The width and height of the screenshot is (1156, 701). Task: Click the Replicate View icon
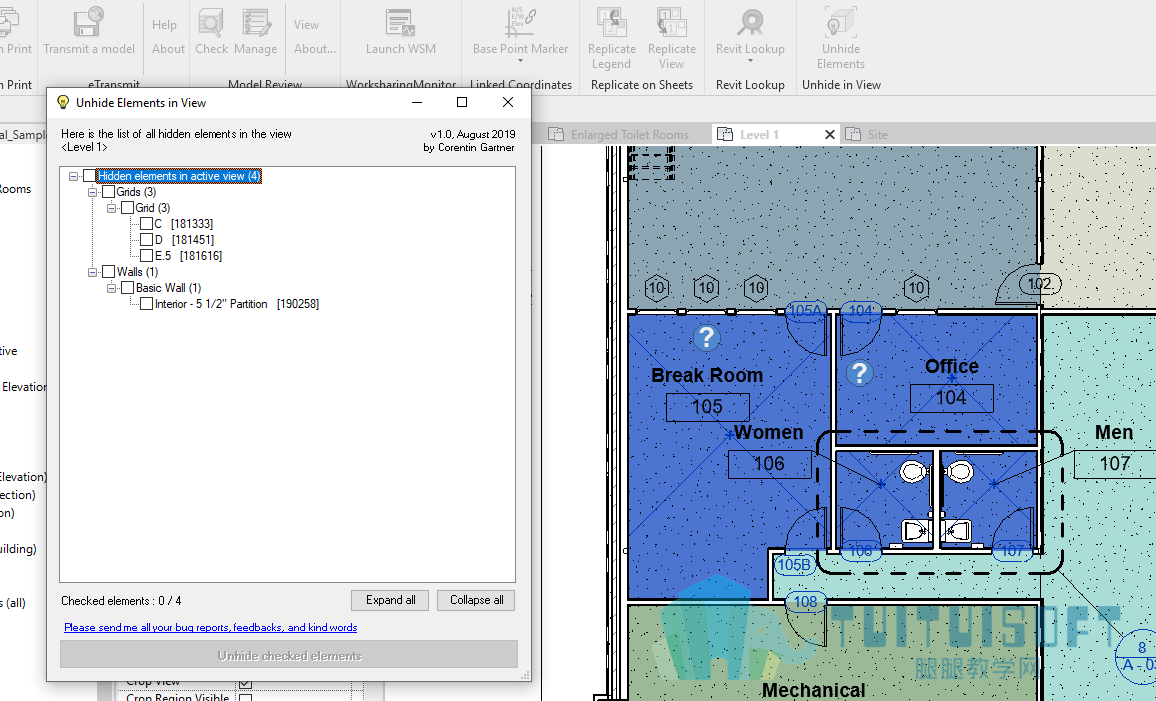coord(672,22)
